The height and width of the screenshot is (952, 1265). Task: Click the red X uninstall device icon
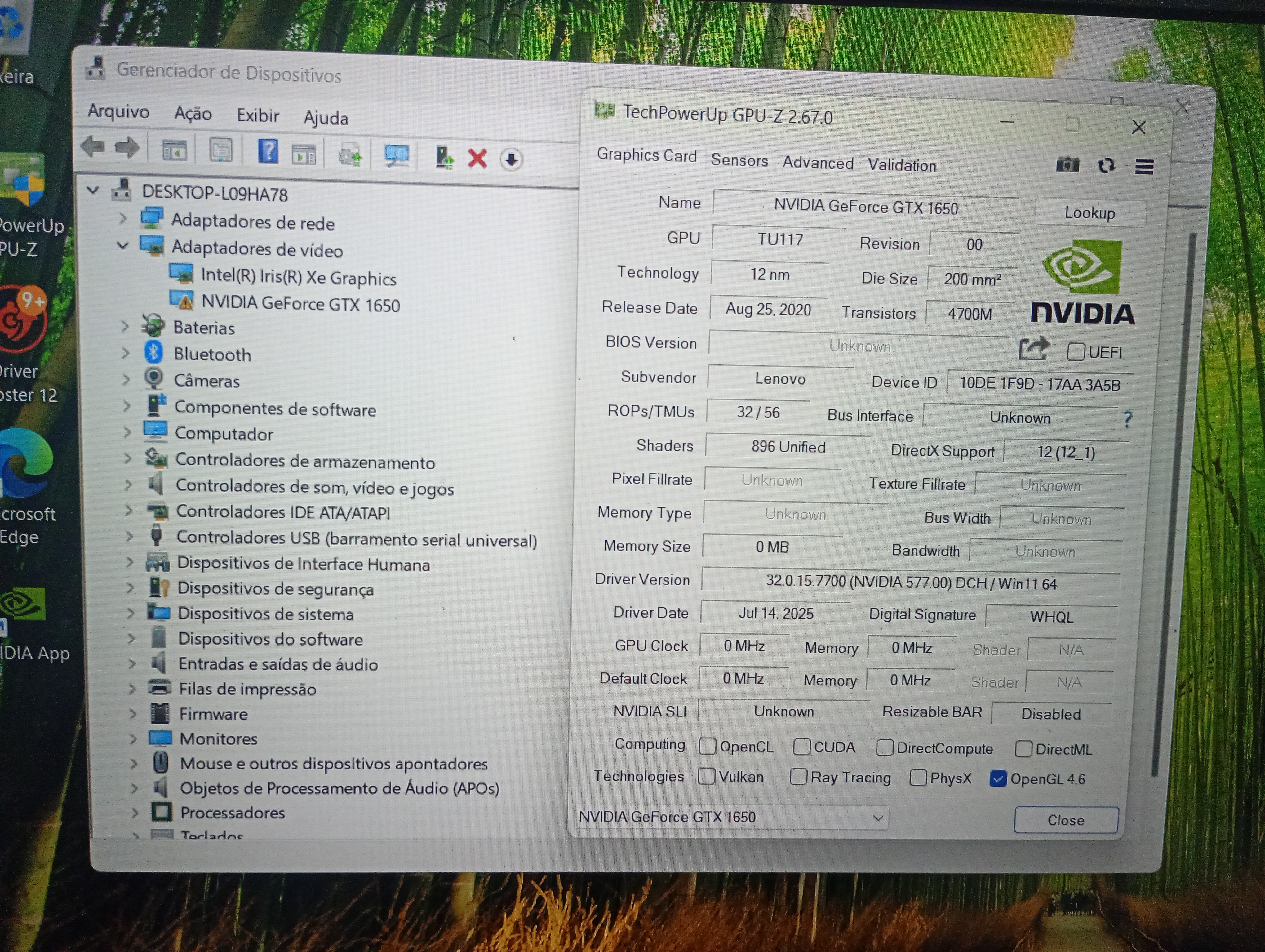477,158
